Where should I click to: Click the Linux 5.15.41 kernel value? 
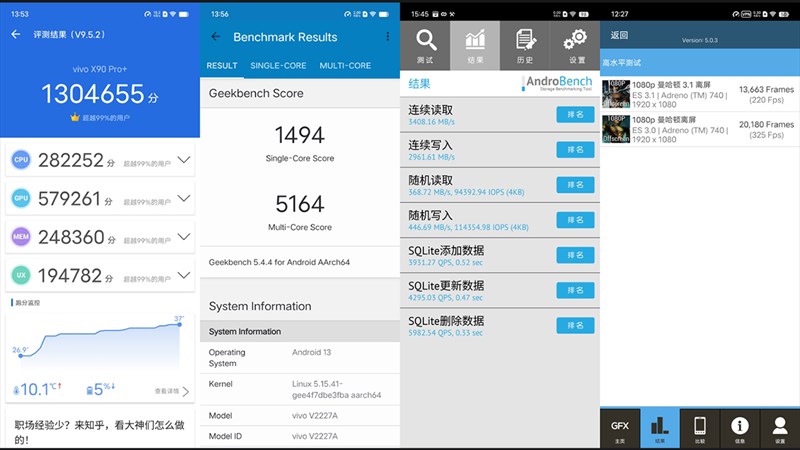pyautogui.click(x=336, y=389)
